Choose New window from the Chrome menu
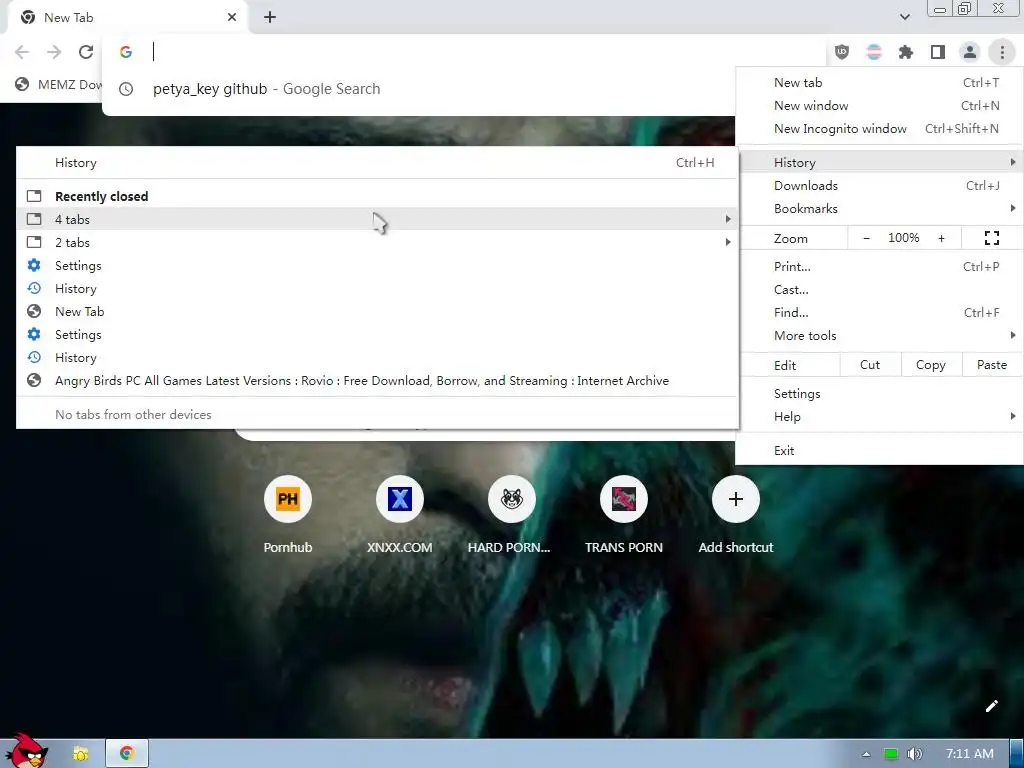This screenshot has width=1024, height=768. pos(879,106)
